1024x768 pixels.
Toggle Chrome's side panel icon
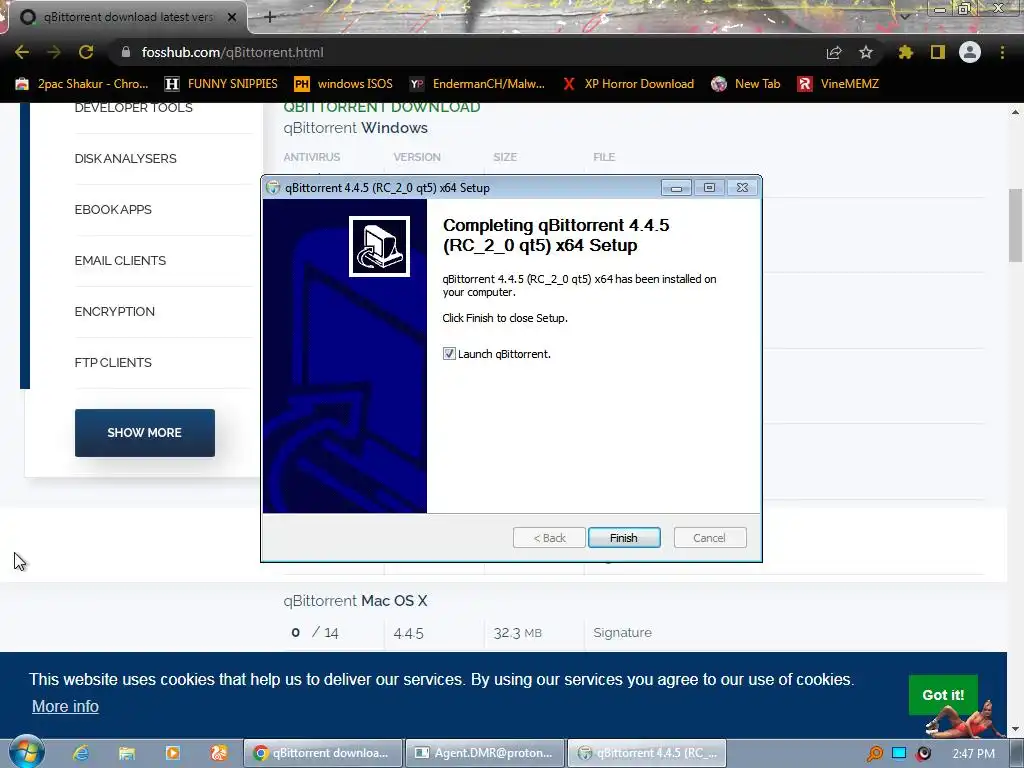click(938, 52)
